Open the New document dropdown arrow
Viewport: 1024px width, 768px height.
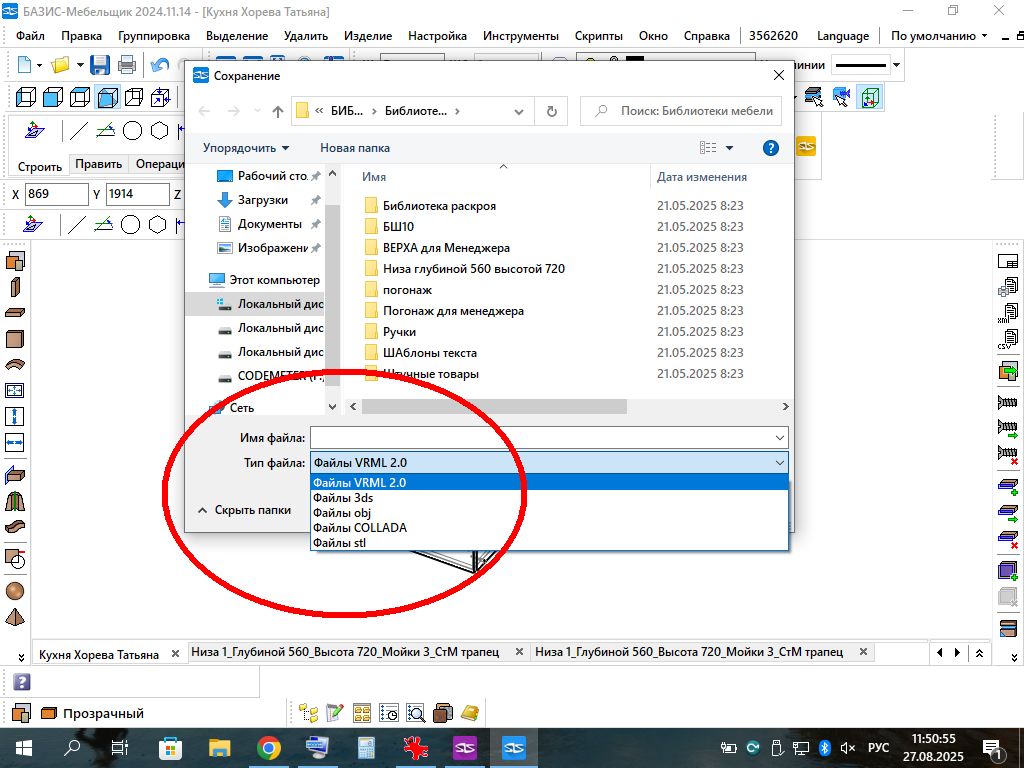39,65
